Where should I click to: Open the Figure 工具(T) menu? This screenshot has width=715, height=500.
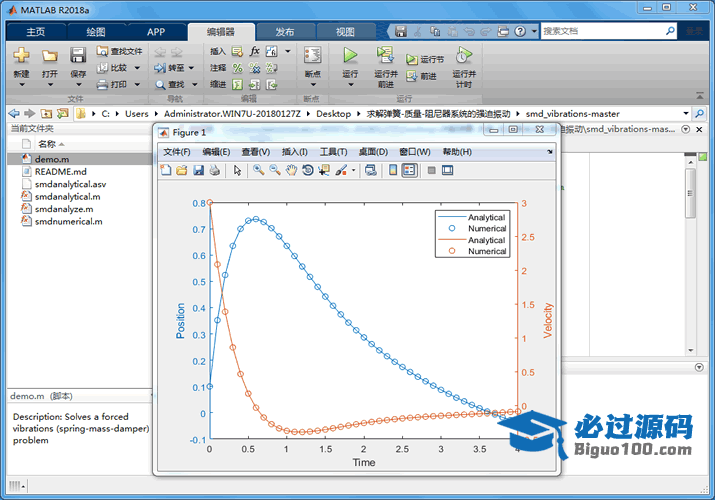332,152
